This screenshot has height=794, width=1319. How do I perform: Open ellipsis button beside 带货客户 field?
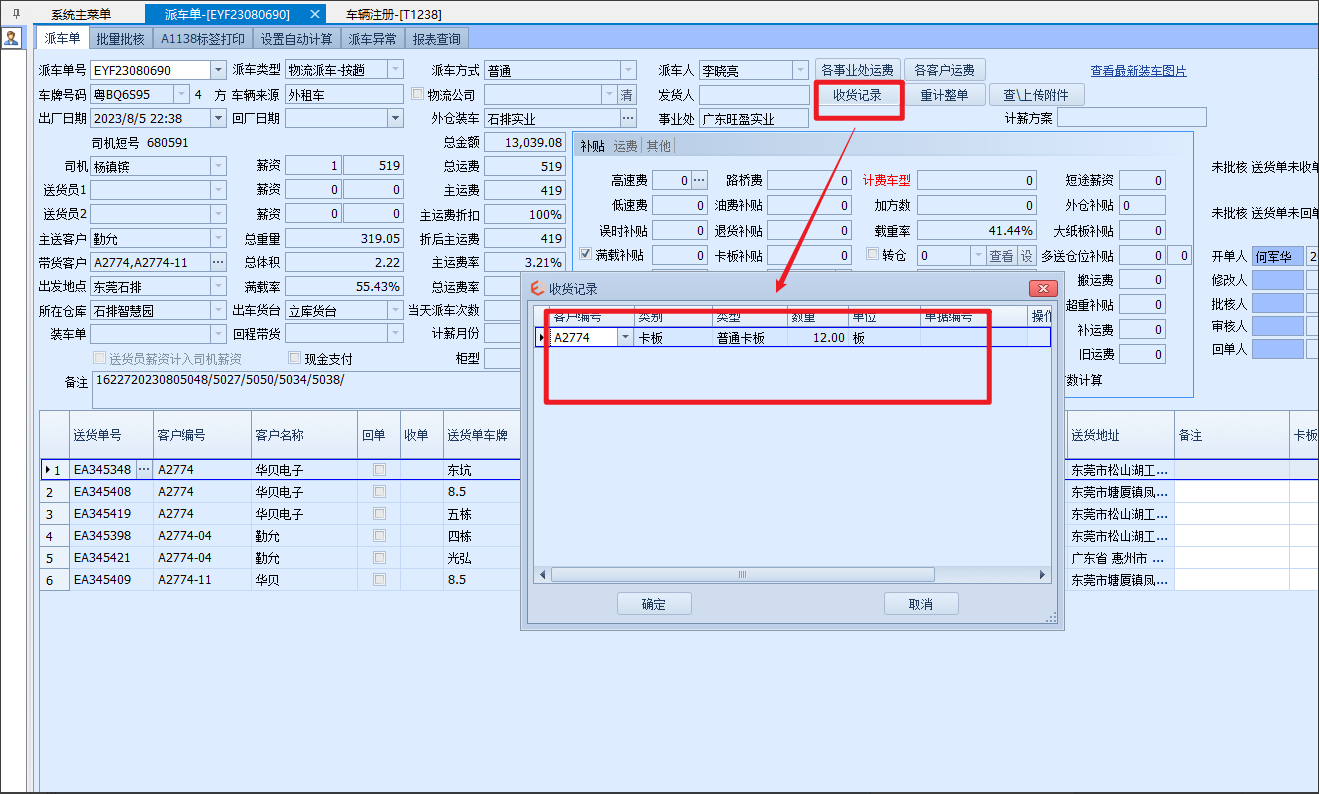pos(219,262)
